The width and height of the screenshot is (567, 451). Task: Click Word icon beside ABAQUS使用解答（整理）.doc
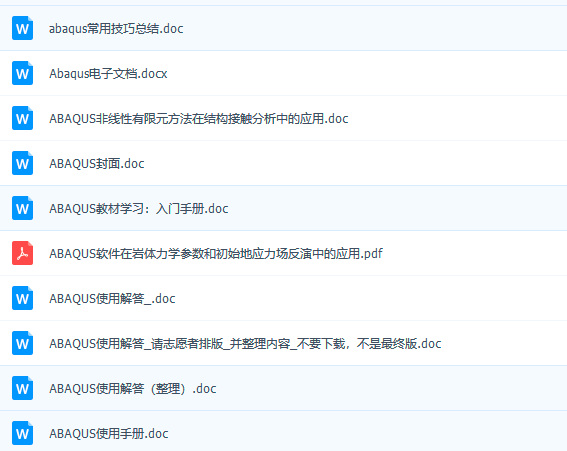click(x=22, y=388)
